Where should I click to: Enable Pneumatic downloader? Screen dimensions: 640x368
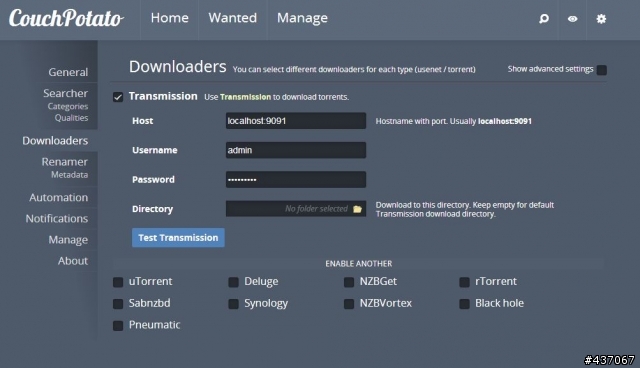point(118,326)
